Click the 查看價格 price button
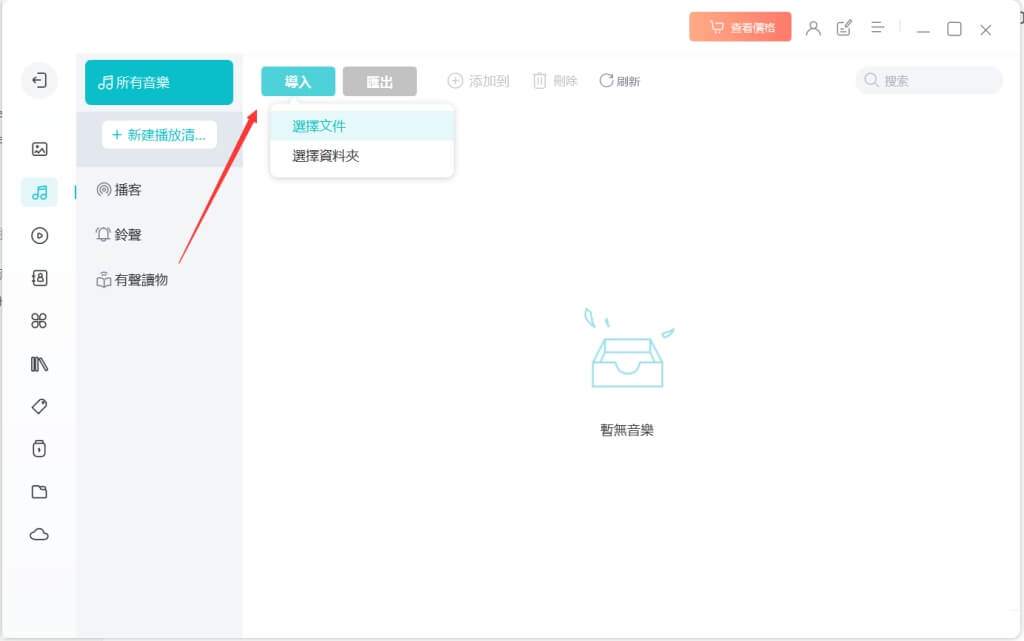Viewport: 1024px width, 641px height. click(740, 27)
